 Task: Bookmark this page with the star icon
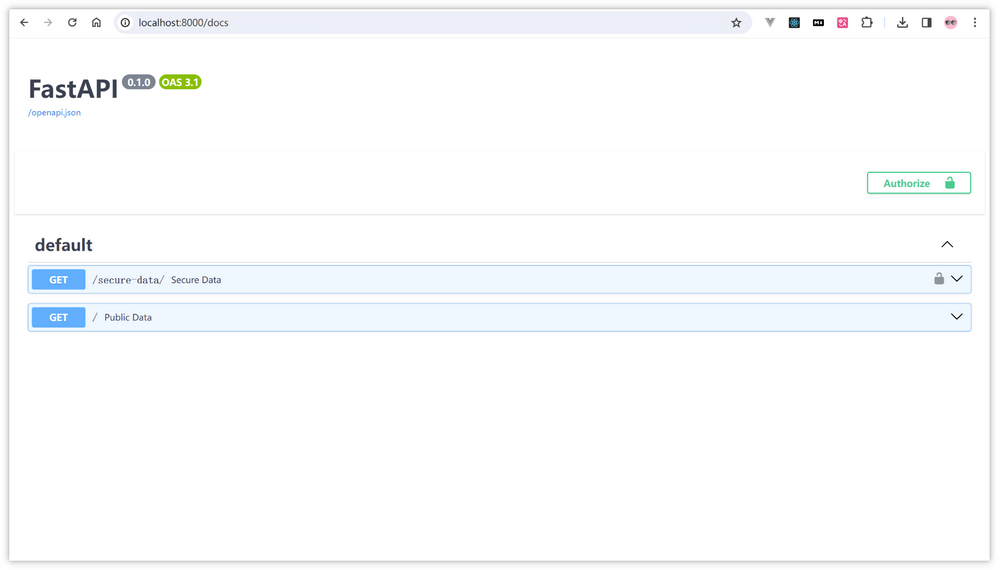pos(736,22)
